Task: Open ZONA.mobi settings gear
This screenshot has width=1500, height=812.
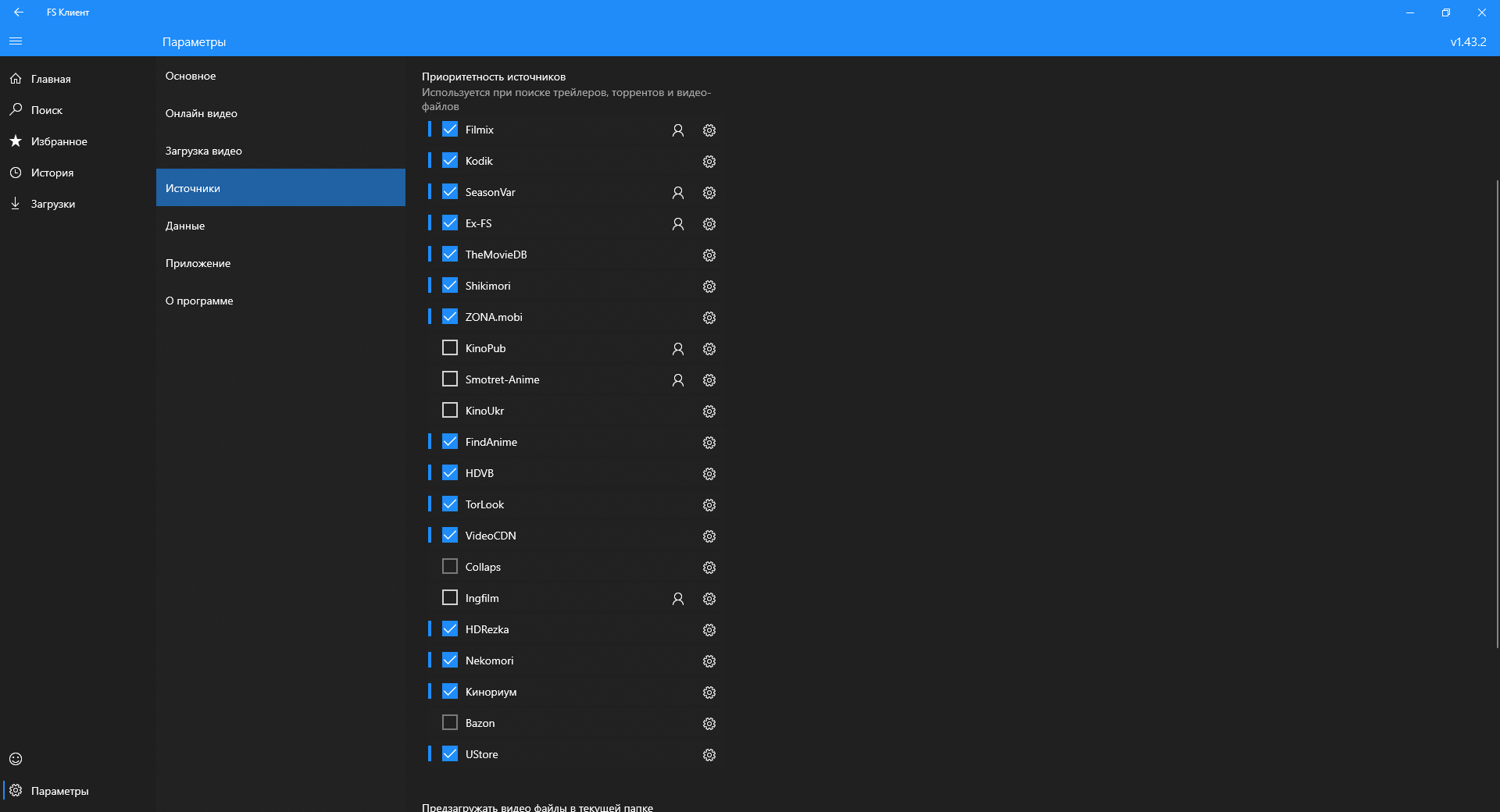Action: coord(709,318)
